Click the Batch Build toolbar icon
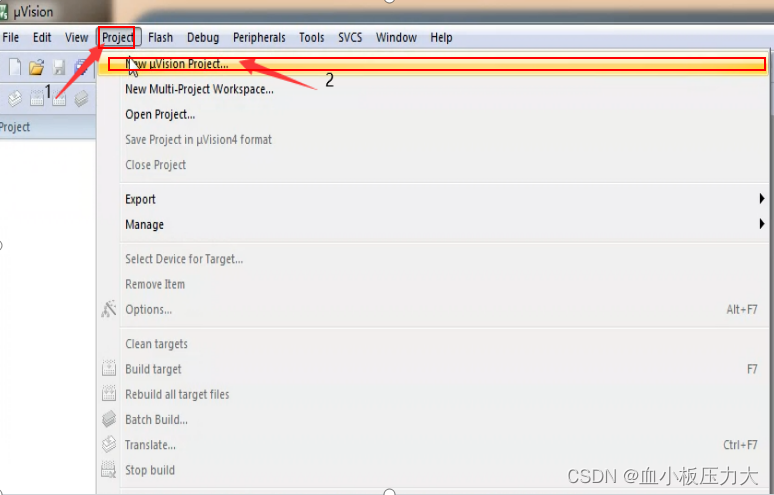The width and height of the screenshot is (774, 495). pos(81,99)
